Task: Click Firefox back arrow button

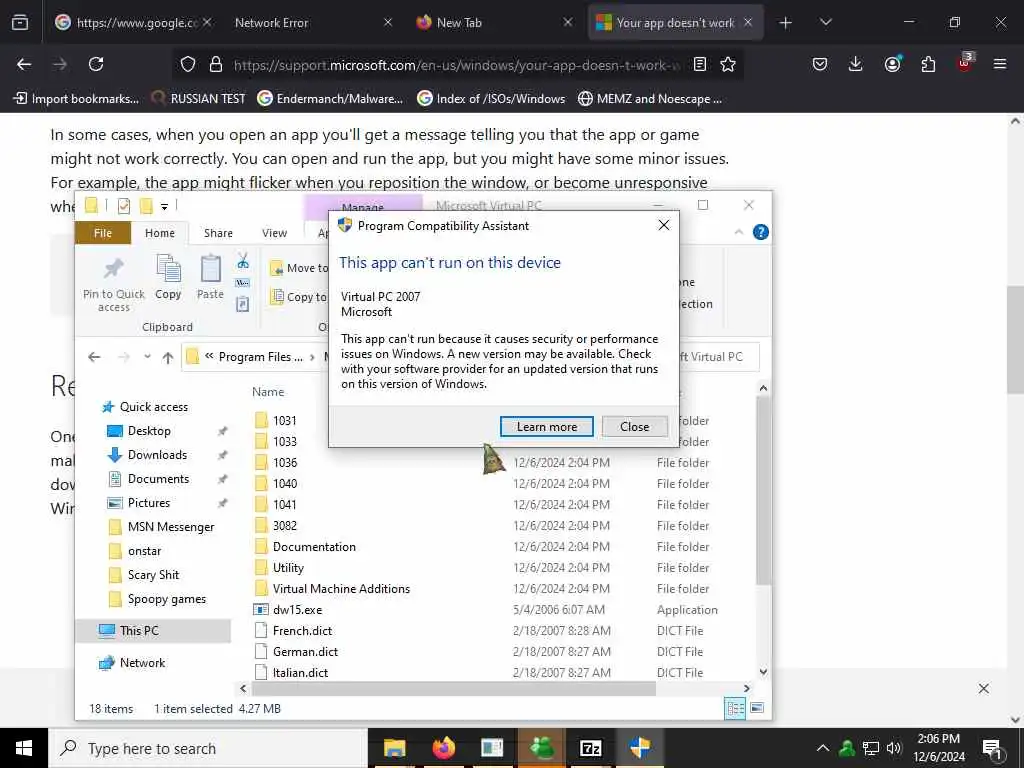Action: tap(24, 64)
